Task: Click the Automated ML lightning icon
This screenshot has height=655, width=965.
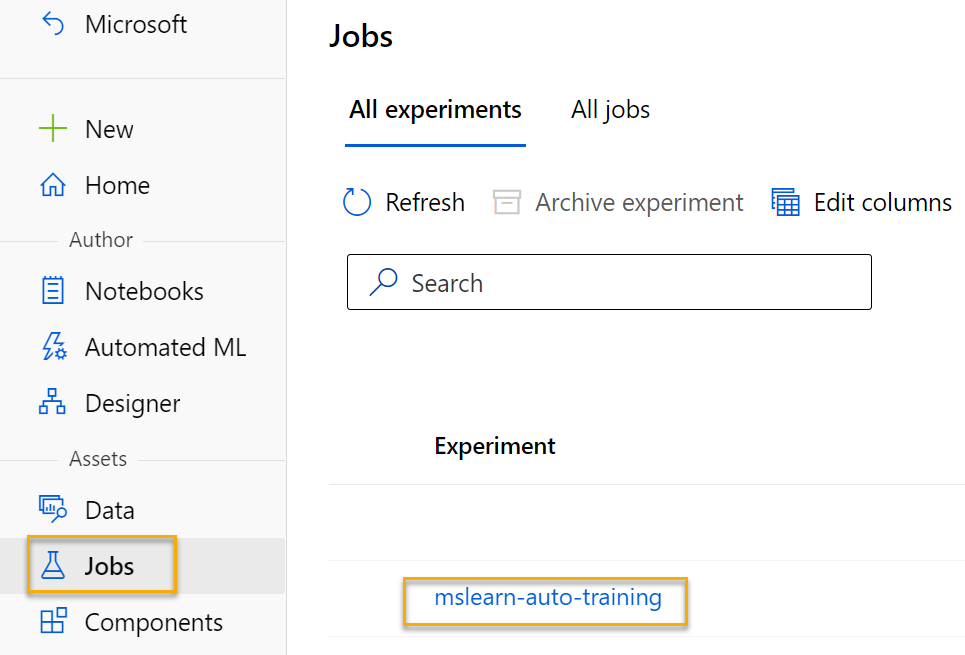Action: [x=54, y=347]
